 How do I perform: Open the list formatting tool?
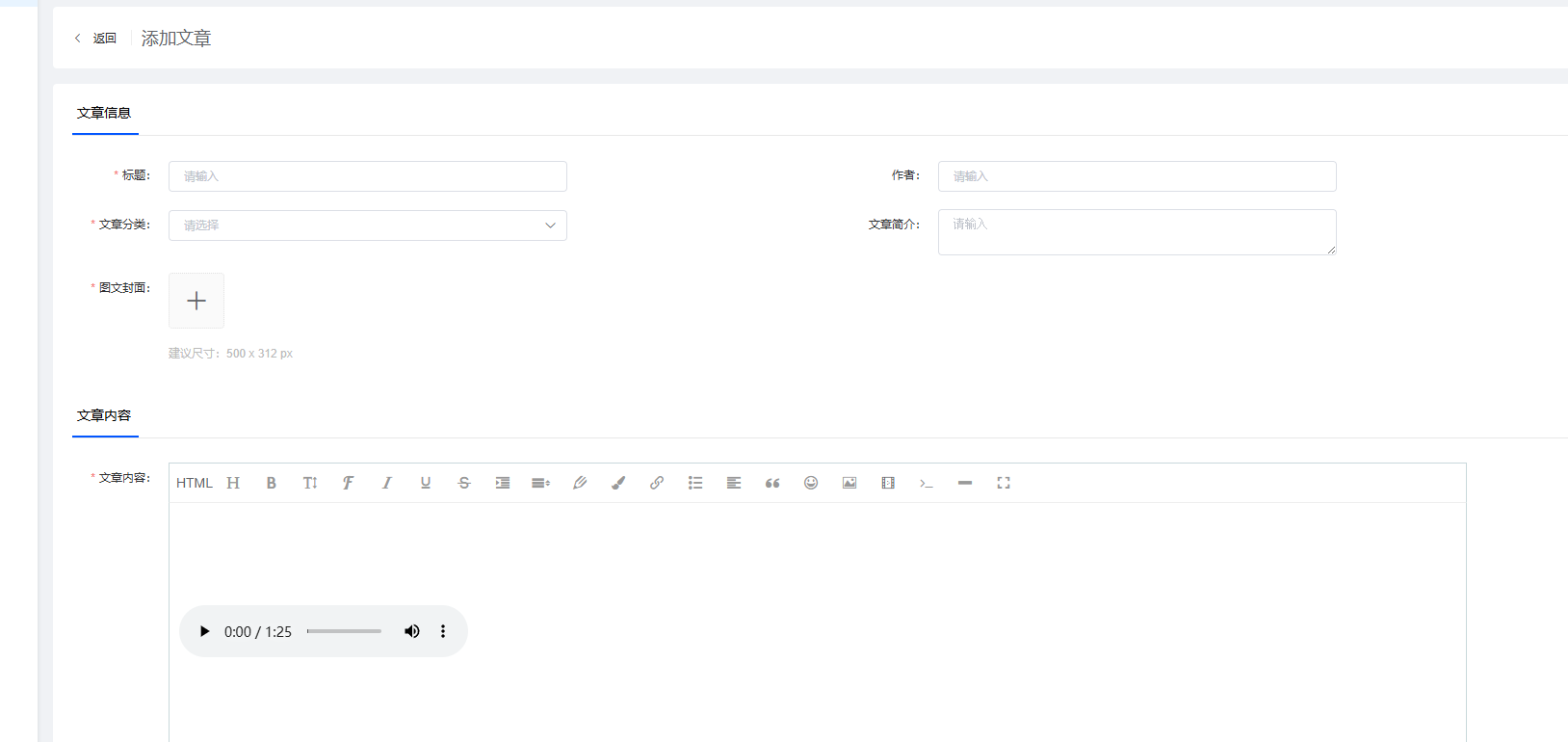pos(695,483)
